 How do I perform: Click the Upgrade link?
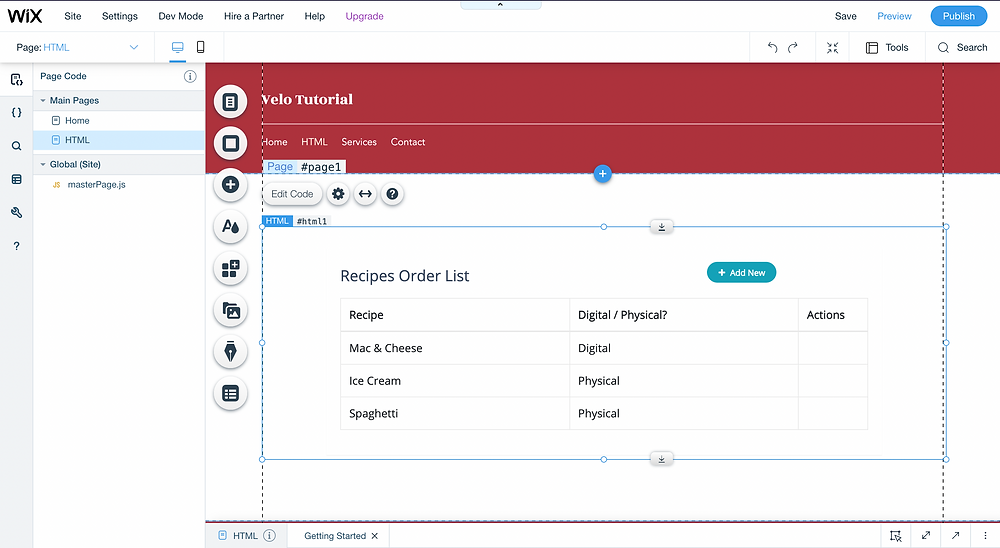[364, 16]
